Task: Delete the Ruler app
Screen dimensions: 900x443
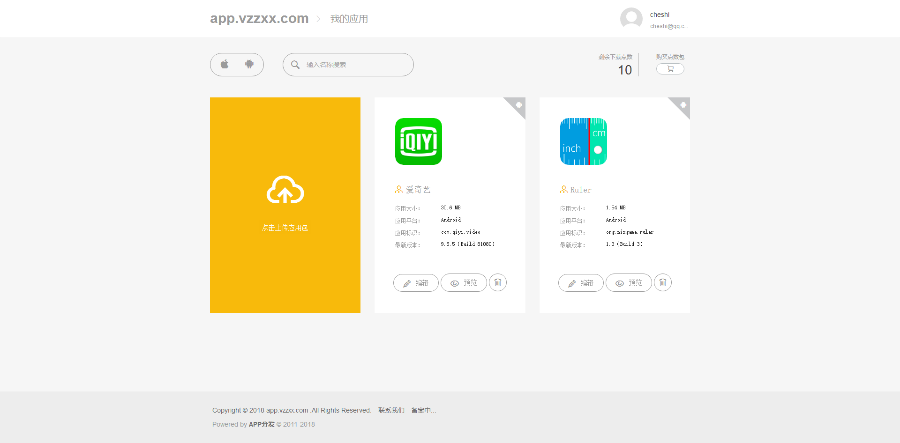Action: tap(663, 282)
